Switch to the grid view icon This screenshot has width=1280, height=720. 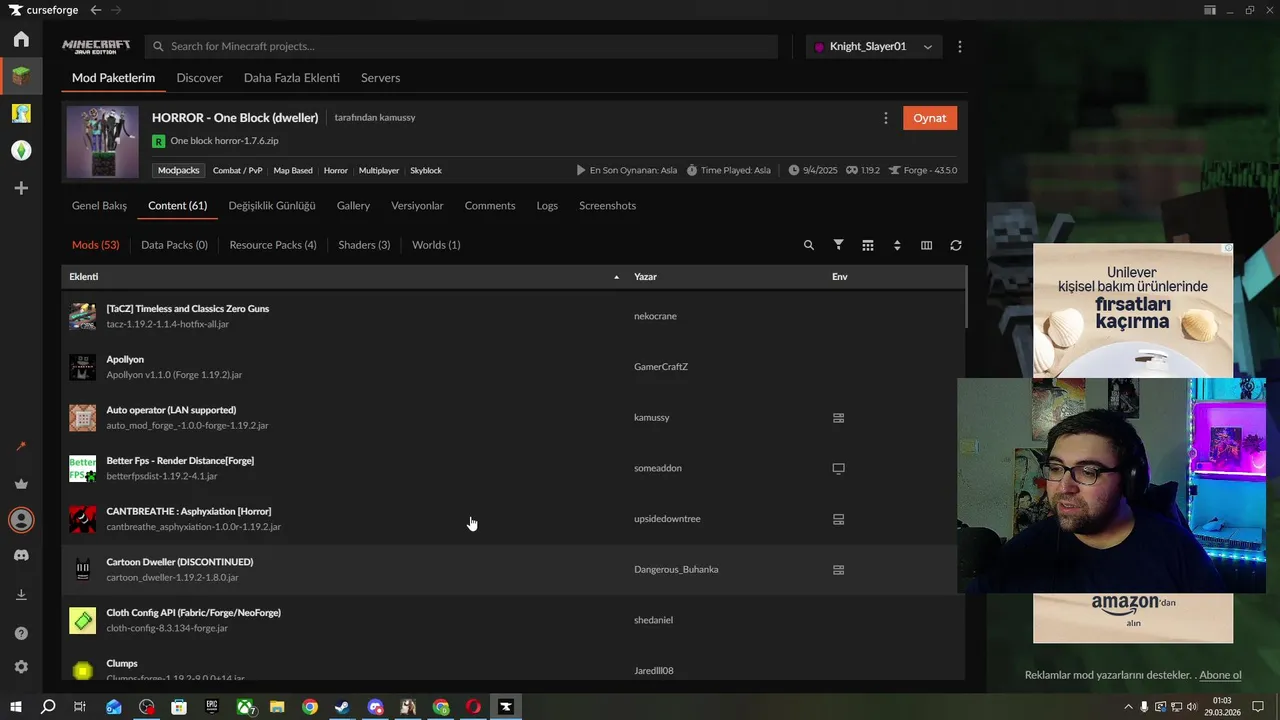tap(868, 245)
